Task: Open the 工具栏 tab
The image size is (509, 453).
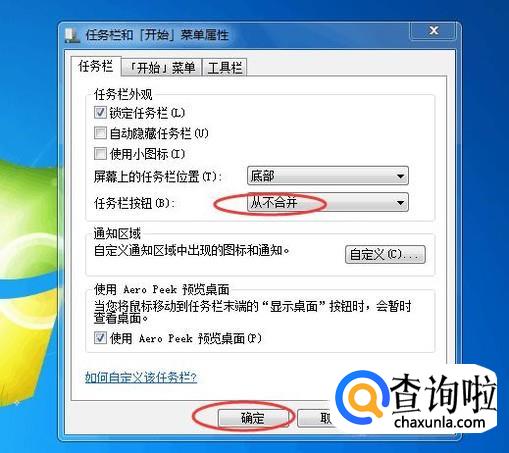Action: point(225,68)
